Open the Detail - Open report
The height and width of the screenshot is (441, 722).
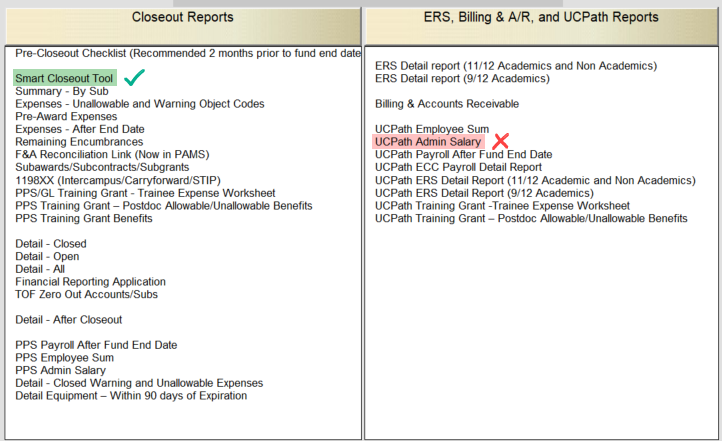coord(47,256)
